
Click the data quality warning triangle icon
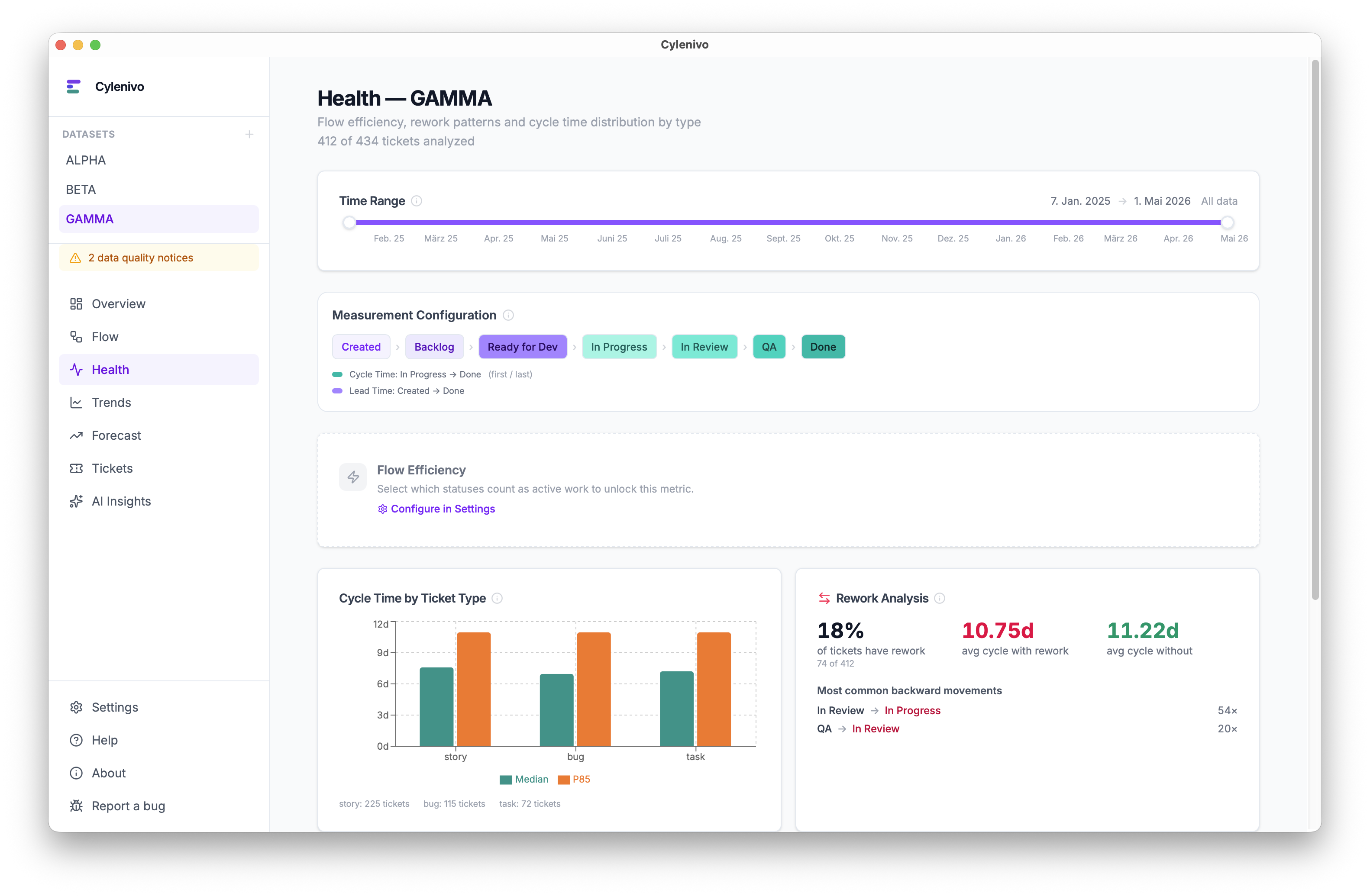point(75,258)
